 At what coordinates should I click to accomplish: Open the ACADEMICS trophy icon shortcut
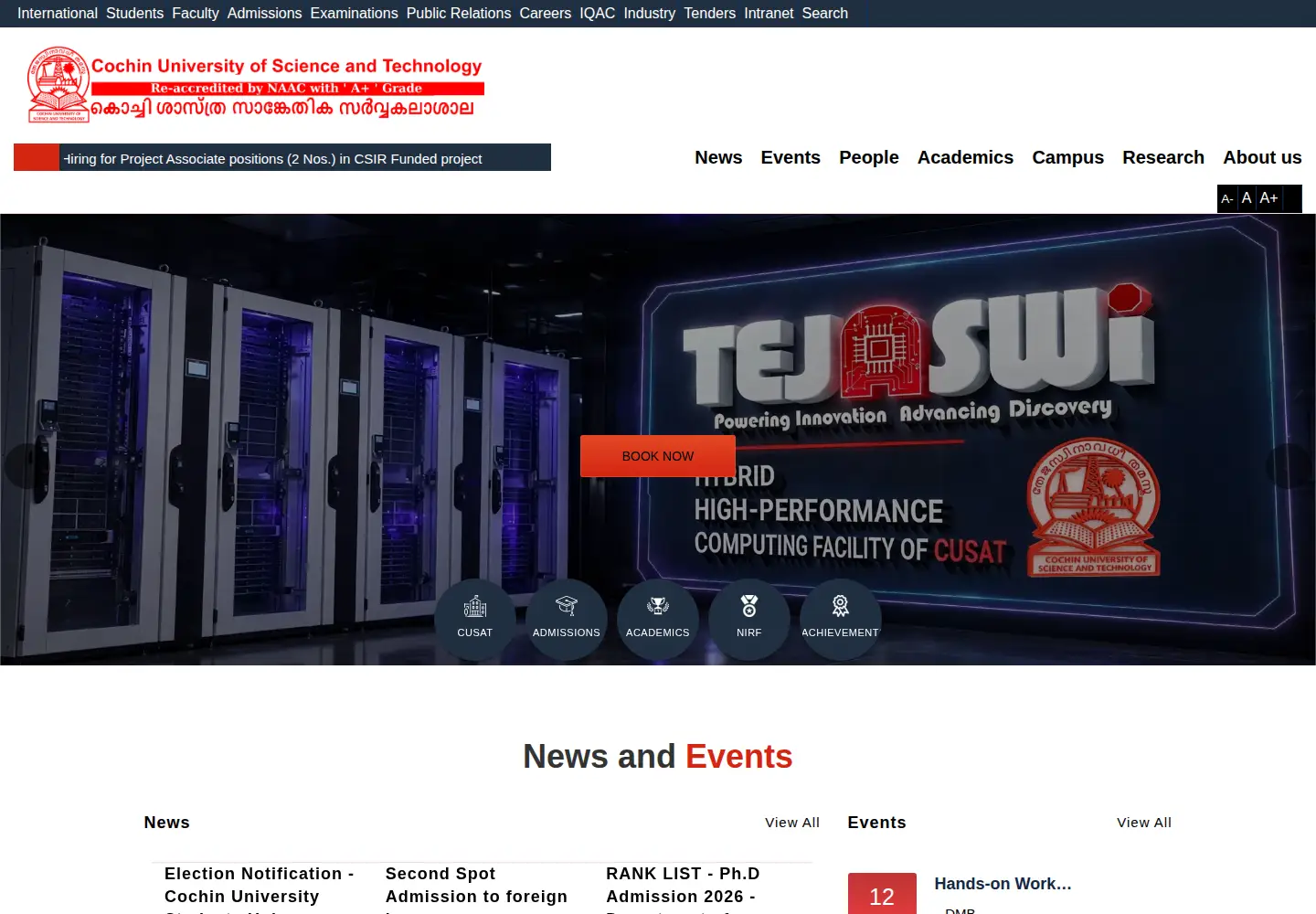(658, 619)
